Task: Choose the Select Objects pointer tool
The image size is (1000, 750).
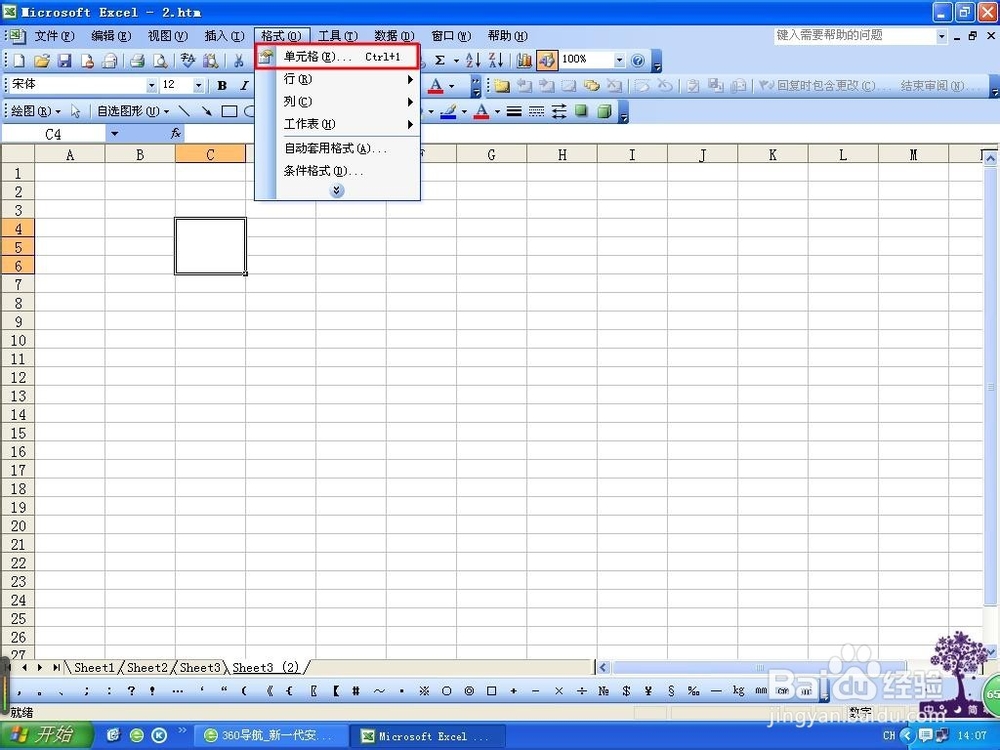Action: pyautogui.click(x=76, y=112)
